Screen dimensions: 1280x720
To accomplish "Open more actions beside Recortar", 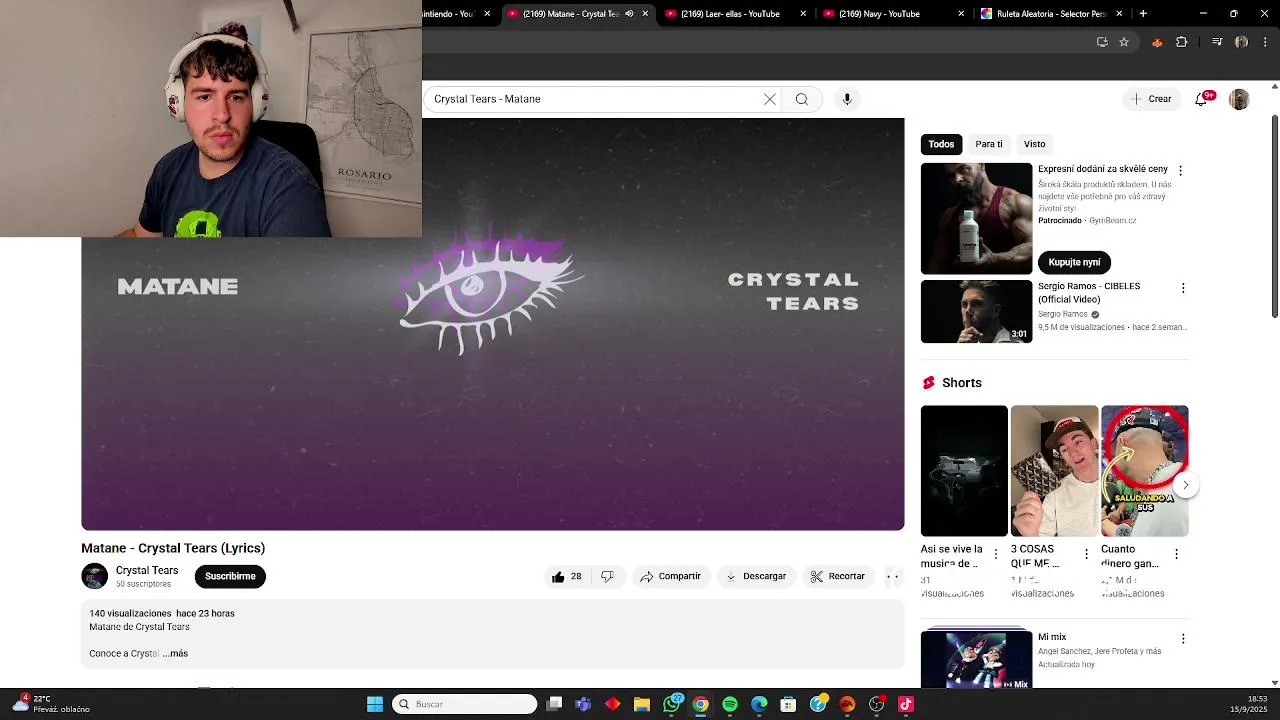I will [893, 576].
